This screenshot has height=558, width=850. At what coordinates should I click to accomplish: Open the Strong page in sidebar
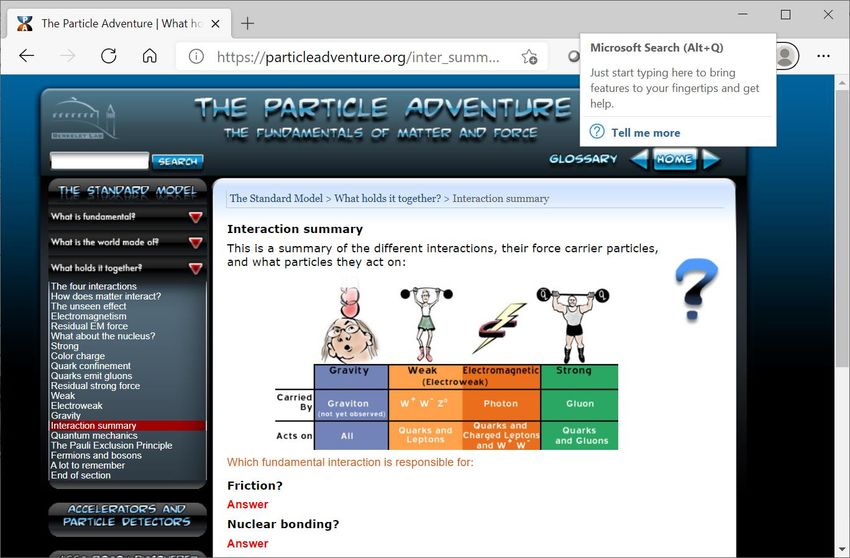(x=65, y=346)
